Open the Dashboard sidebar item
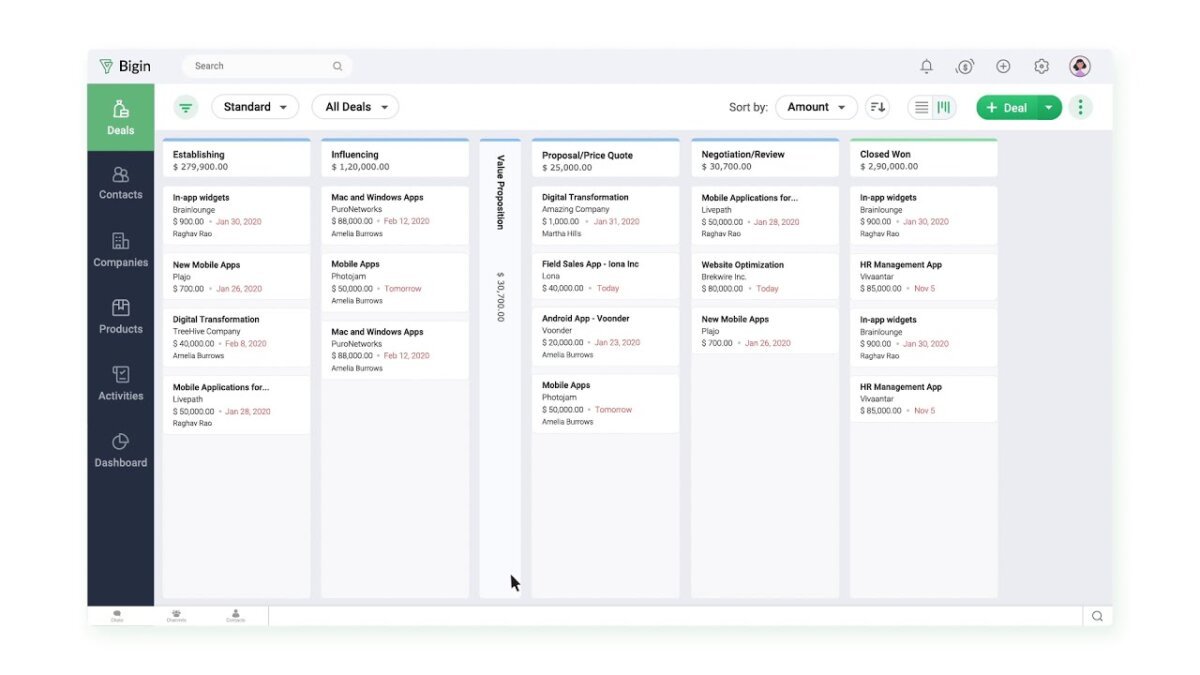Image resolution: width=1200 pixels, height=675 pixels. pos(120,450)
